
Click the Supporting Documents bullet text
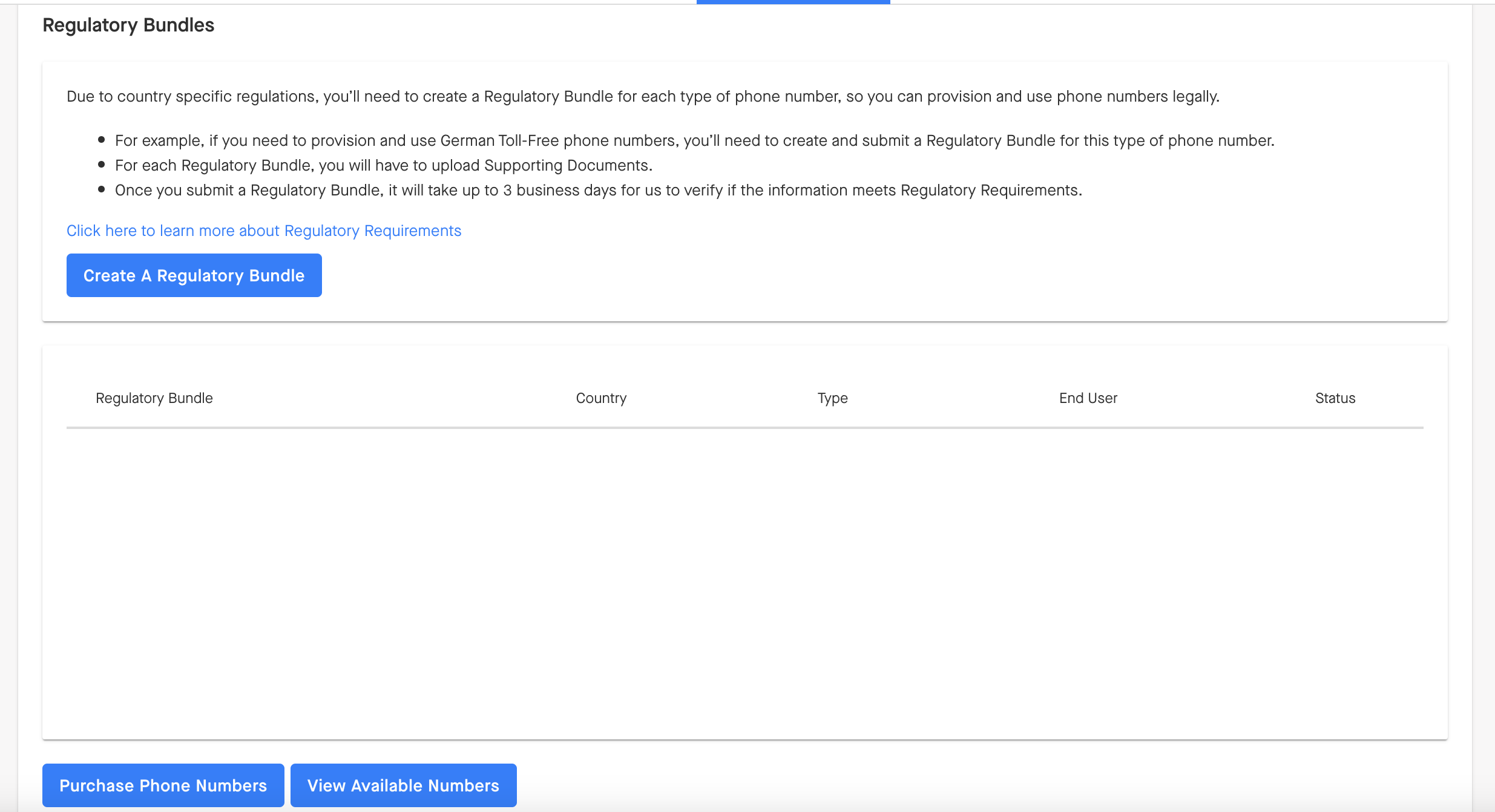click(x=383, y=165)
